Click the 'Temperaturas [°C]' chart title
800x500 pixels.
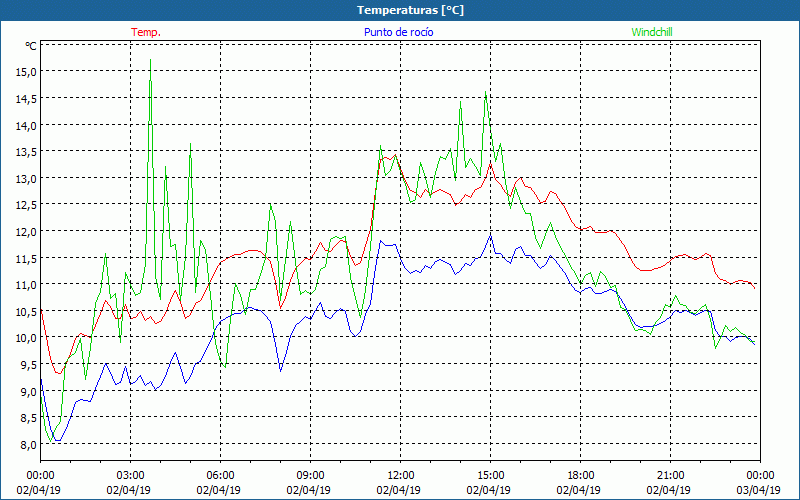(410, 10)
